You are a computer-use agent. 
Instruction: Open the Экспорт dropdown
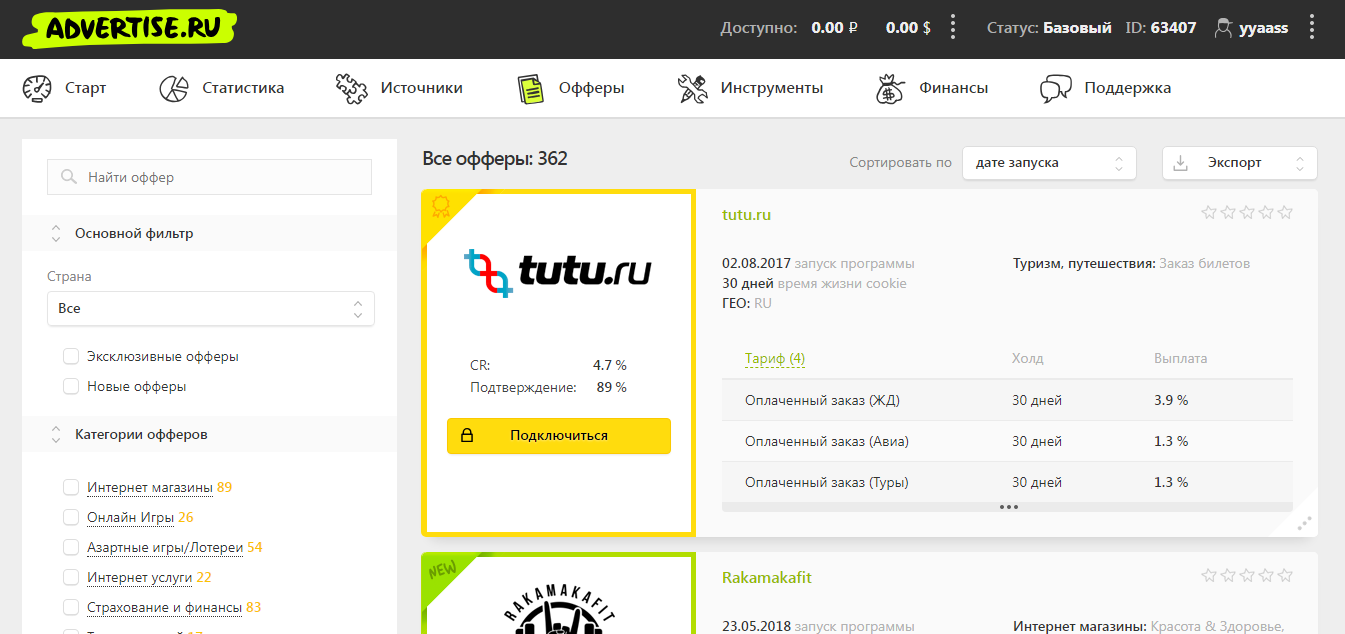(x=1240, y=163)
